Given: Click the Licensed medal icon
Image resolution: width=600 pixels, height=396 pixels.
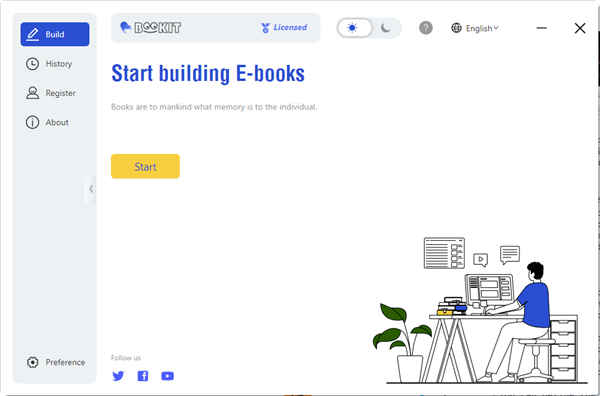Looking at the screenshot, I should pyautogui.click(x=265, y=28).
